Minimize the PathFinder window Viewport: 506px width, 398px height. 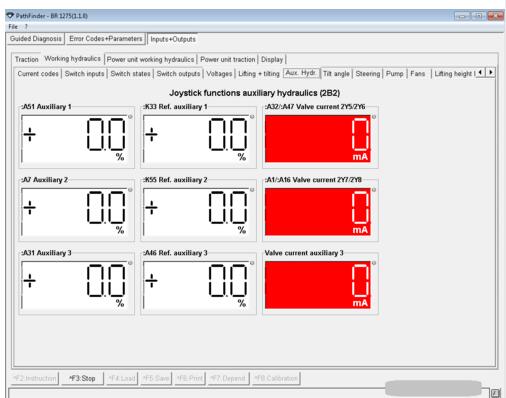(462, 16)
